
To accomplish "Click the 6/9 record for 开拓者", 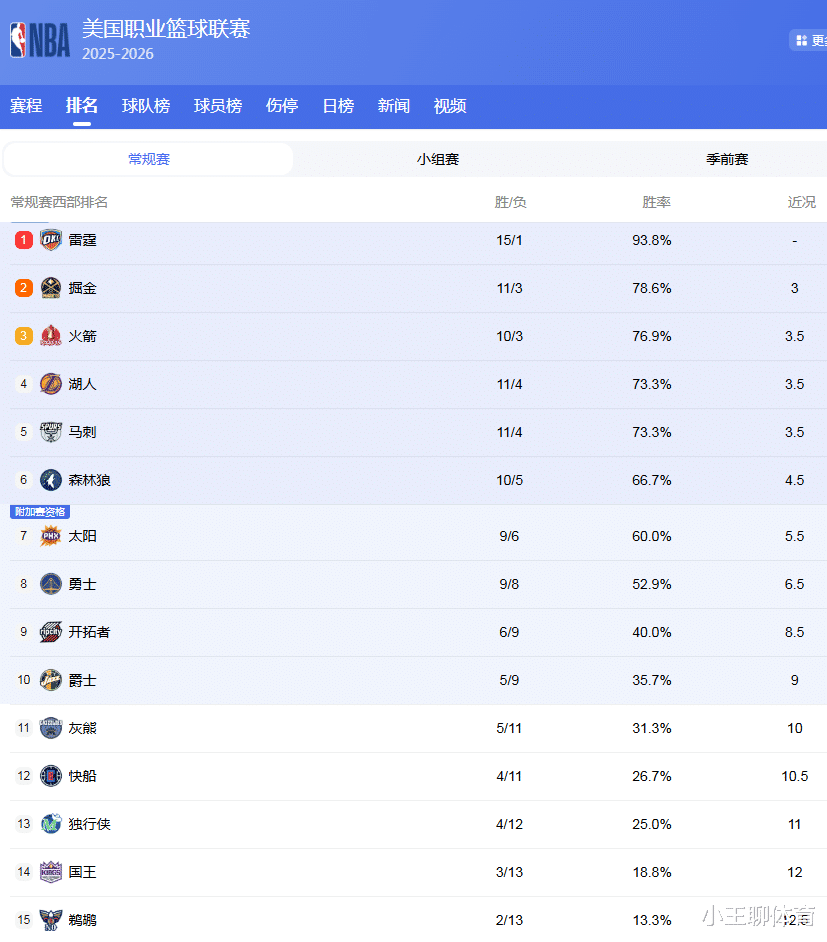I will (509, 633).
